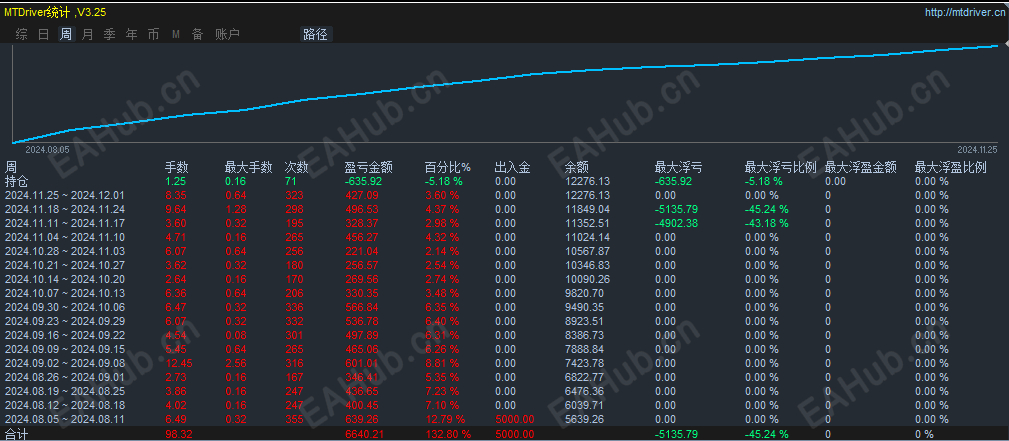Select week row 2024.08.12 ~ 2024.08.18
1009x441 pixels.
click(64, 405)
